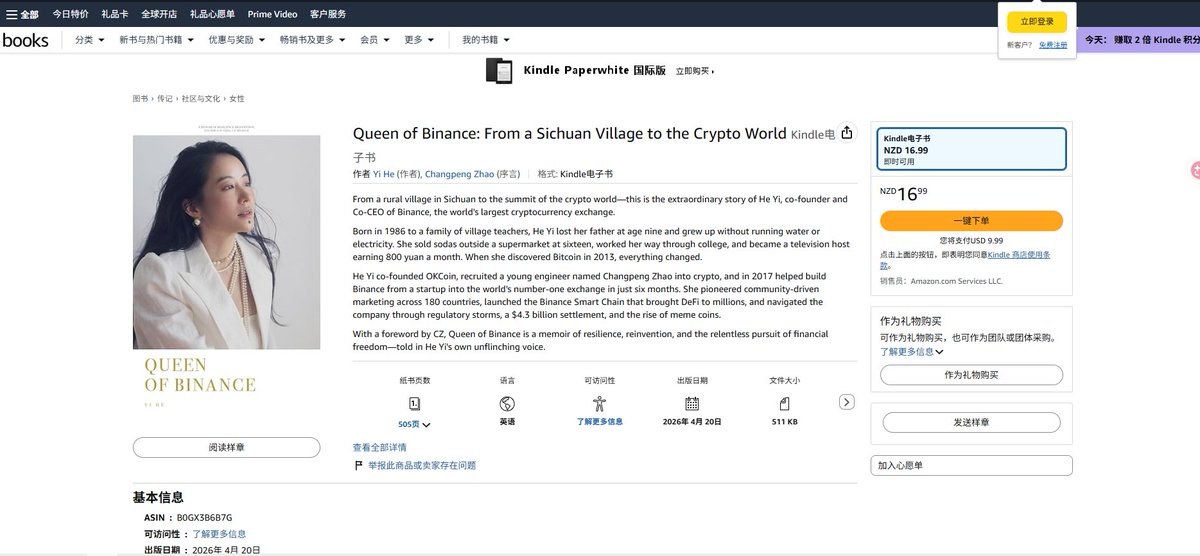Click the 传记 breadcrumb
1200x556 pixels.
pyautogui.click(x=164, y=99)
